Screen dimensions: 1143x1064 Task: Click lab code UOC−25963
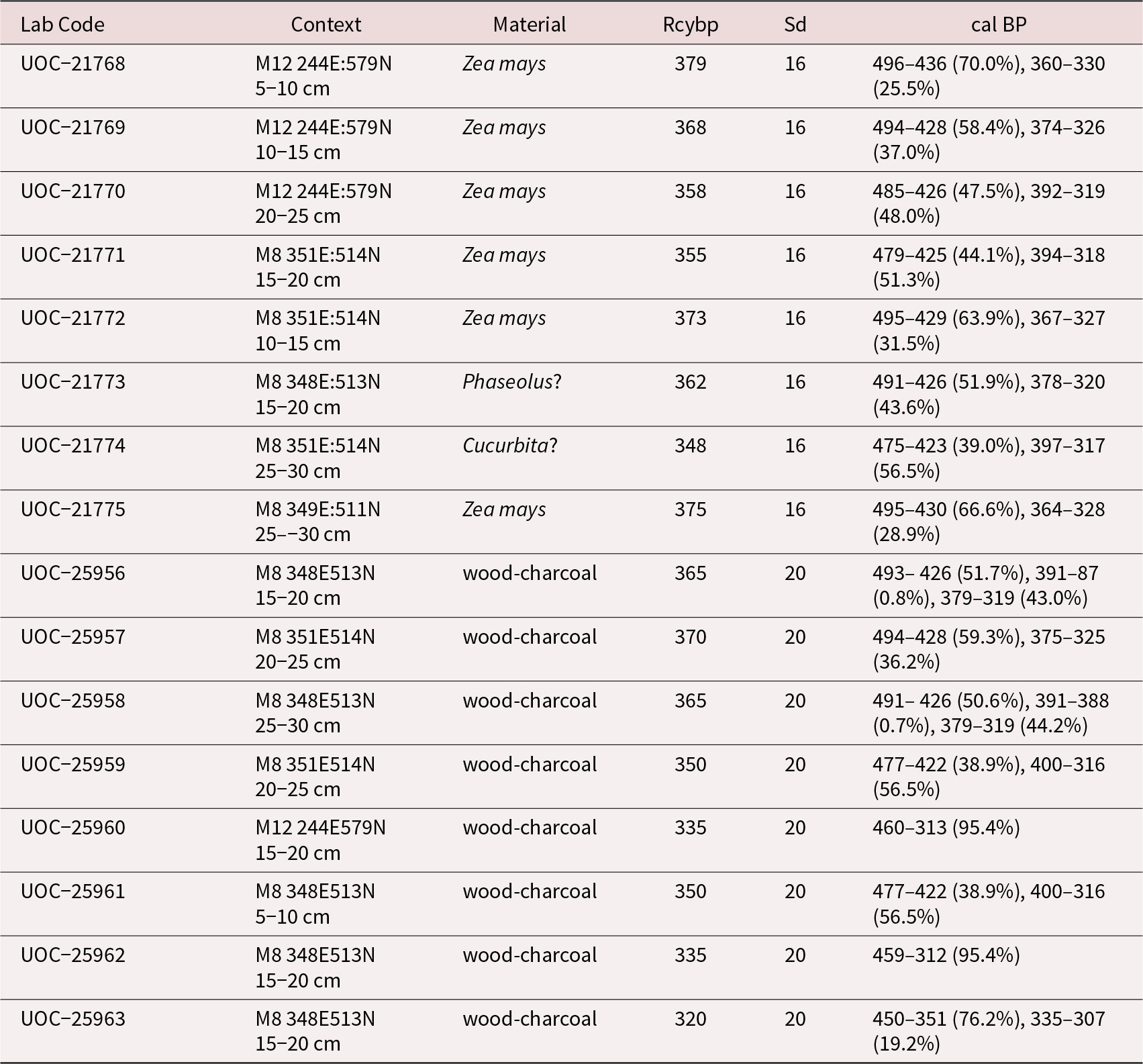tap(73, 1019)
